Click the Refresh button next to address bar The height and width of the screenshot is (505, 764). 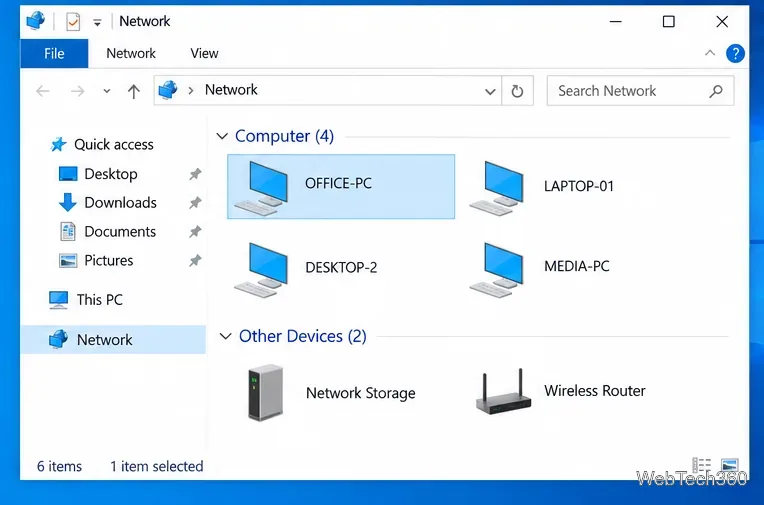point(517,91)
